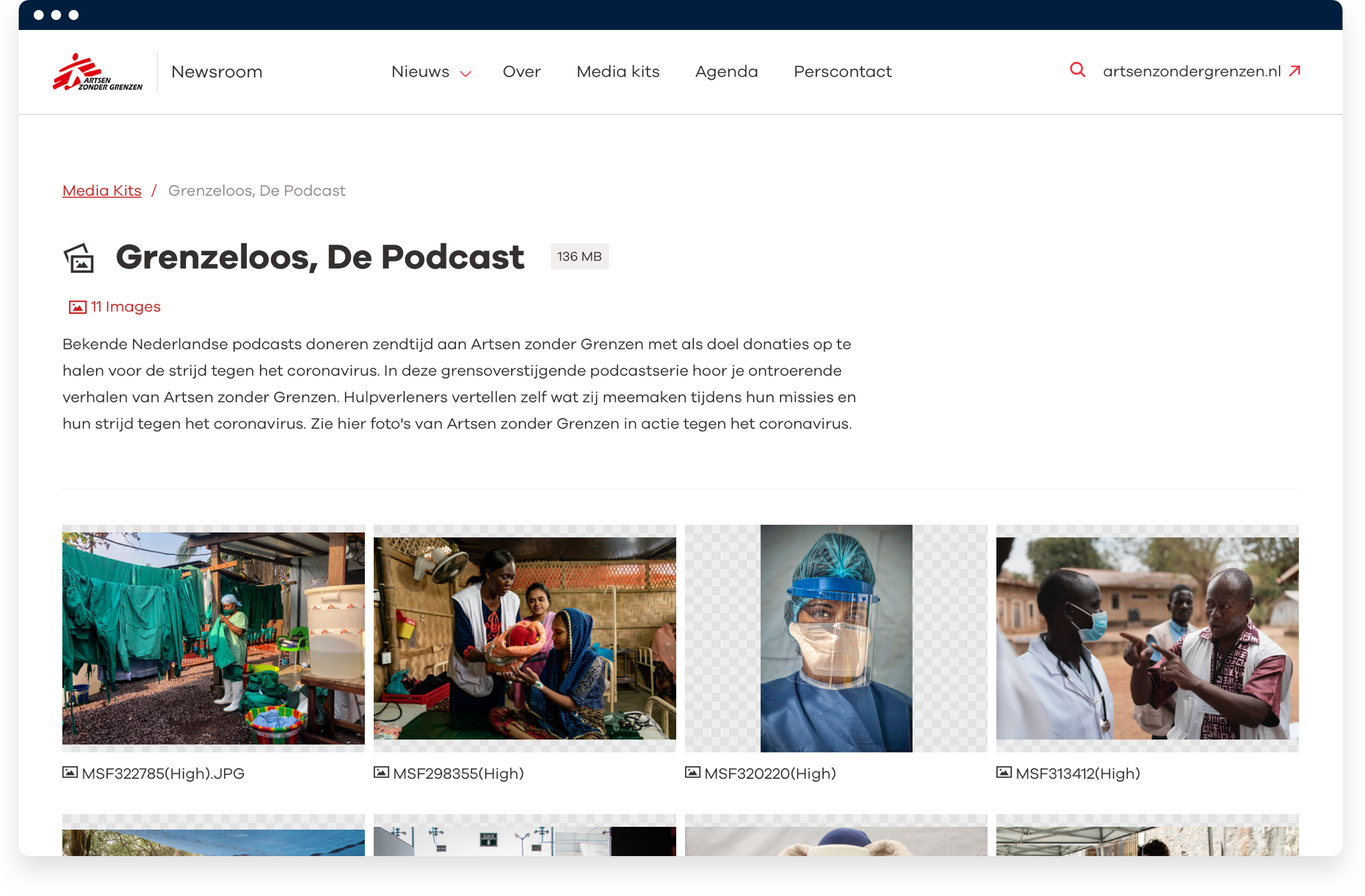The image size is (1365, 896).
Task: Click image icon beside MSF313412(High)
Action: [x=1004, y=772]
